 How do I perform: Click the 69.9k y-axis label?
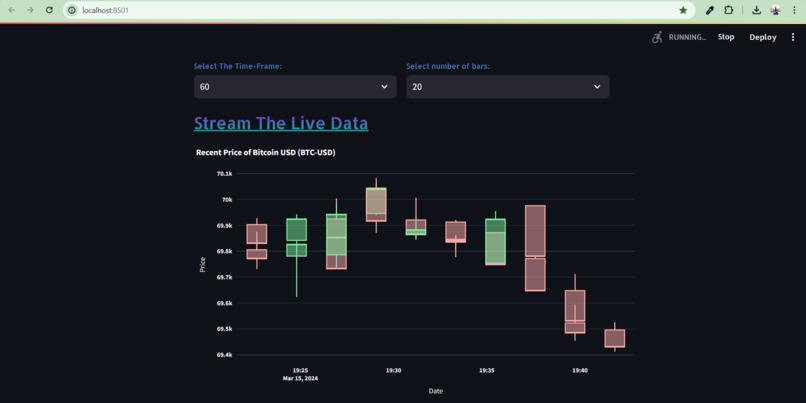(225, 226)
